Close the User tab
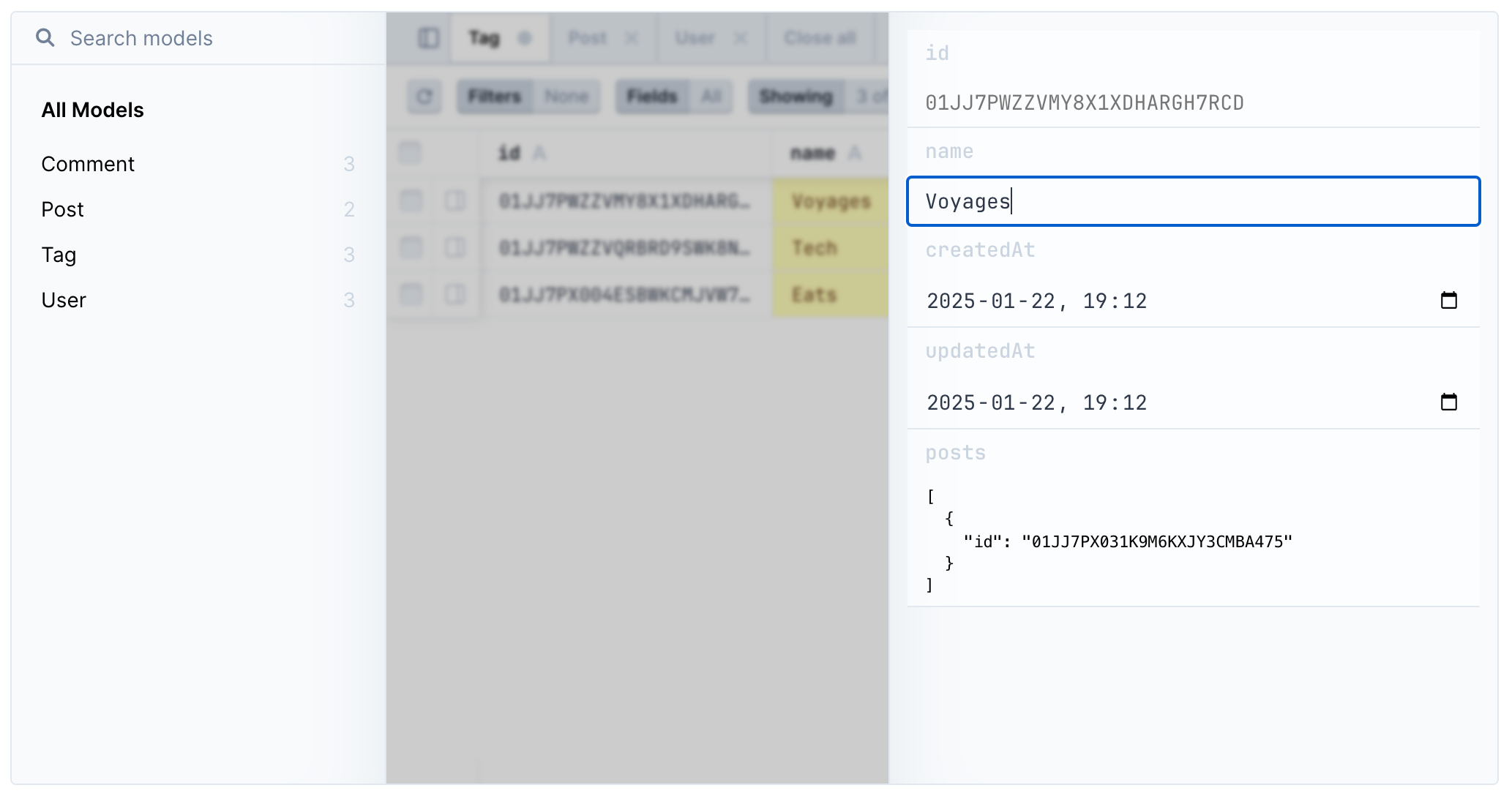This screenshot has width=1512, height=796. pos(741,38)
